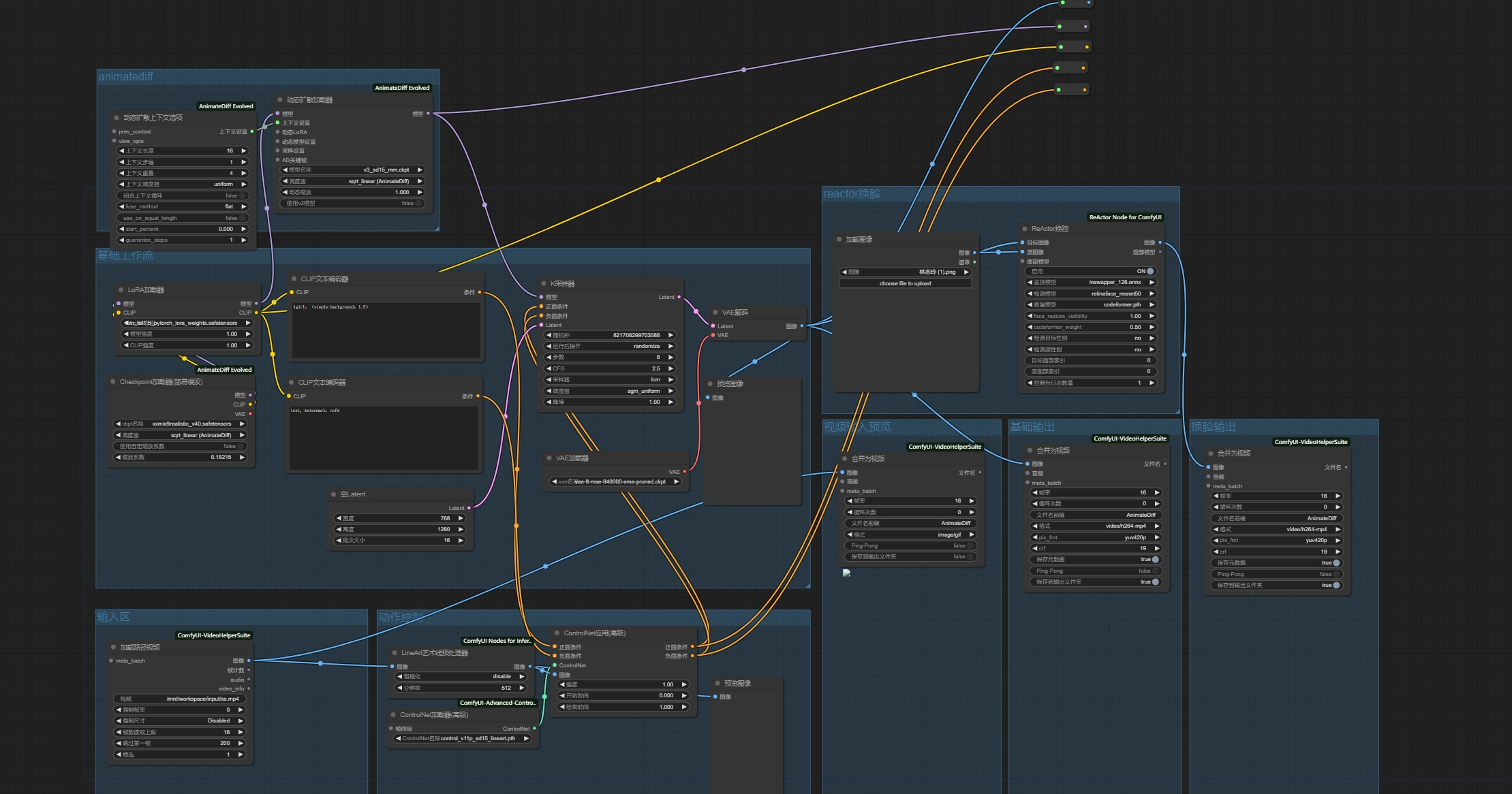This screenshot has width=1512, height=794.
Task: Collapse the ControlNet应用(高级) node via title dot
Action: (x=557, y=633)
